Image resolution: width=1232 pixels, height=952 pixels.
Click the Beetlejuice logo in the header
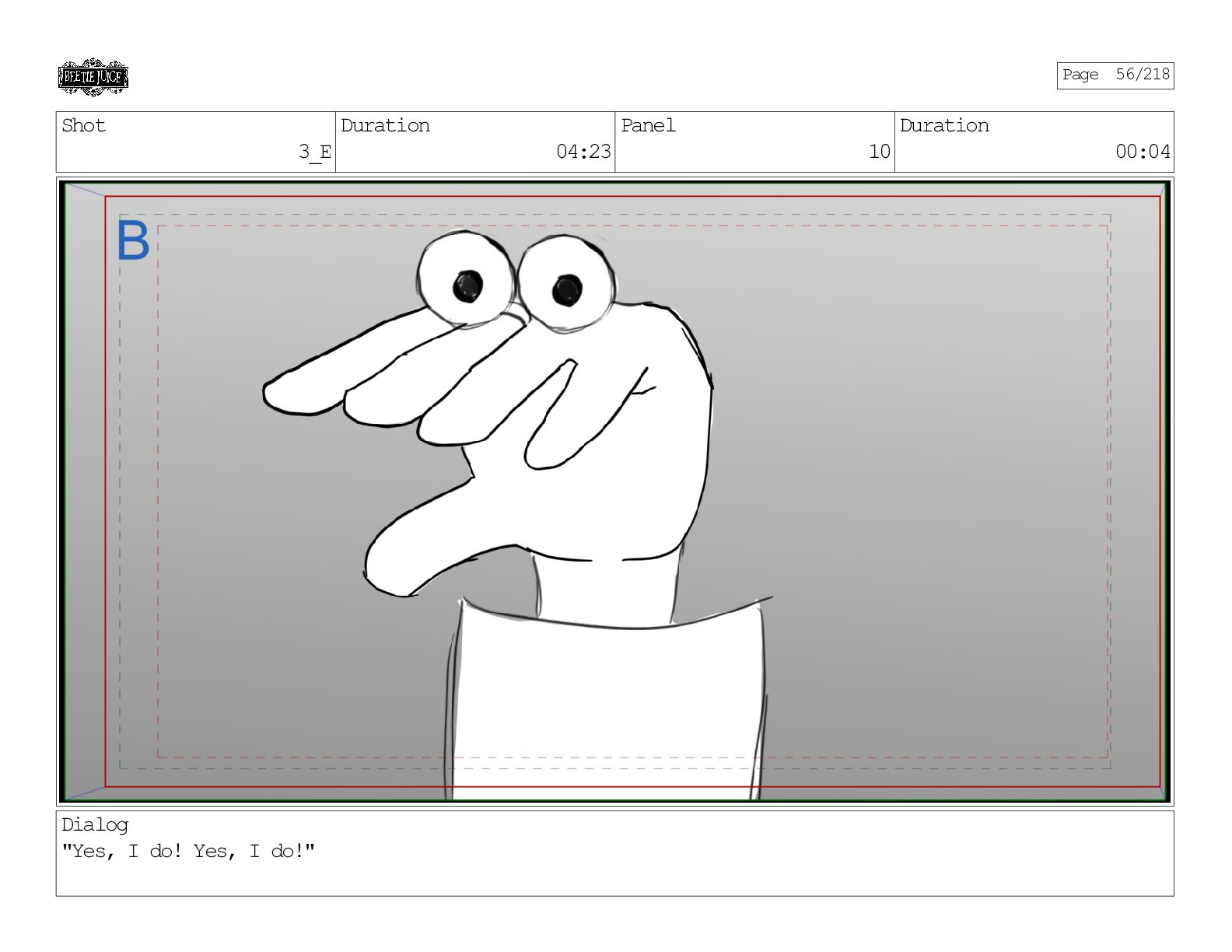click(93, 77)
